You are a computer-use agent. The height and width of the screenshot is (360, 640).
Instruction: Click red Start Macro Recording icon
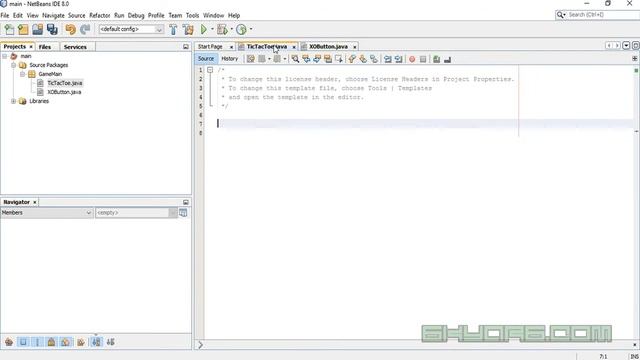coord(412,59)
